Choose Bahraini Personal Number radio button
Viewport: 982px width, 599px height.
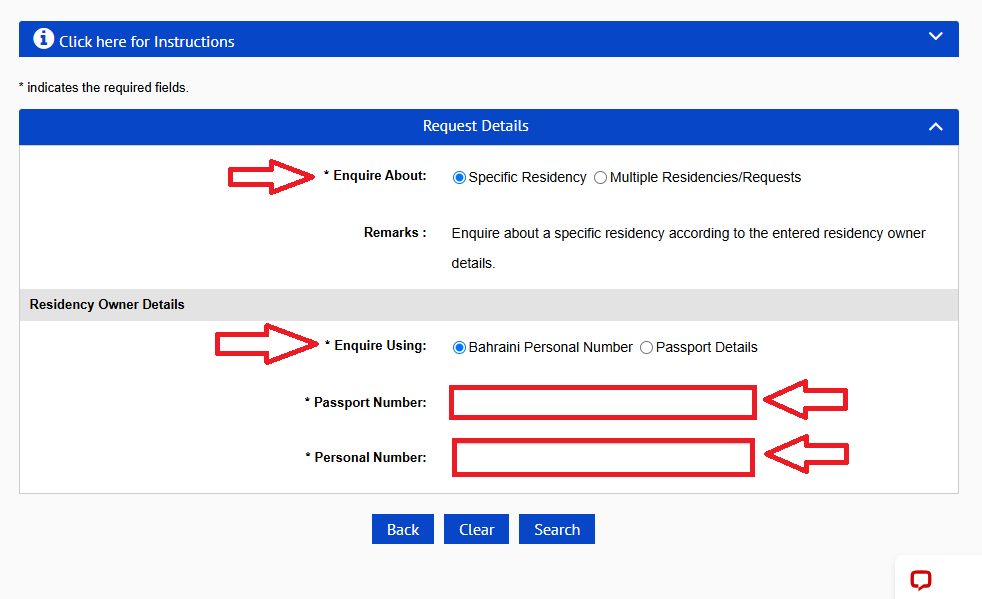[x=459, y=347]
